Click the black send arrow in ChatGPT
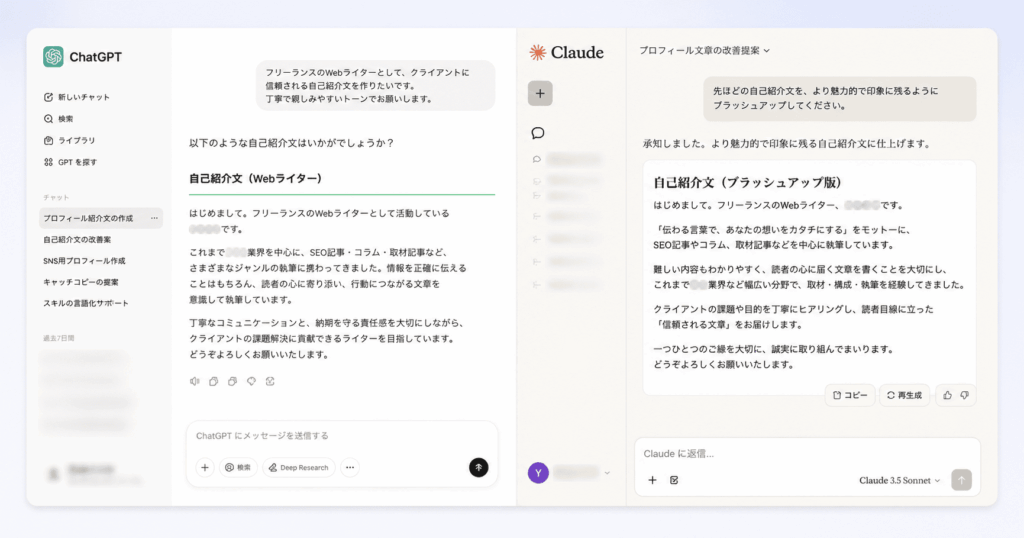Screen dimensions: 1024x538 [479, 467]
